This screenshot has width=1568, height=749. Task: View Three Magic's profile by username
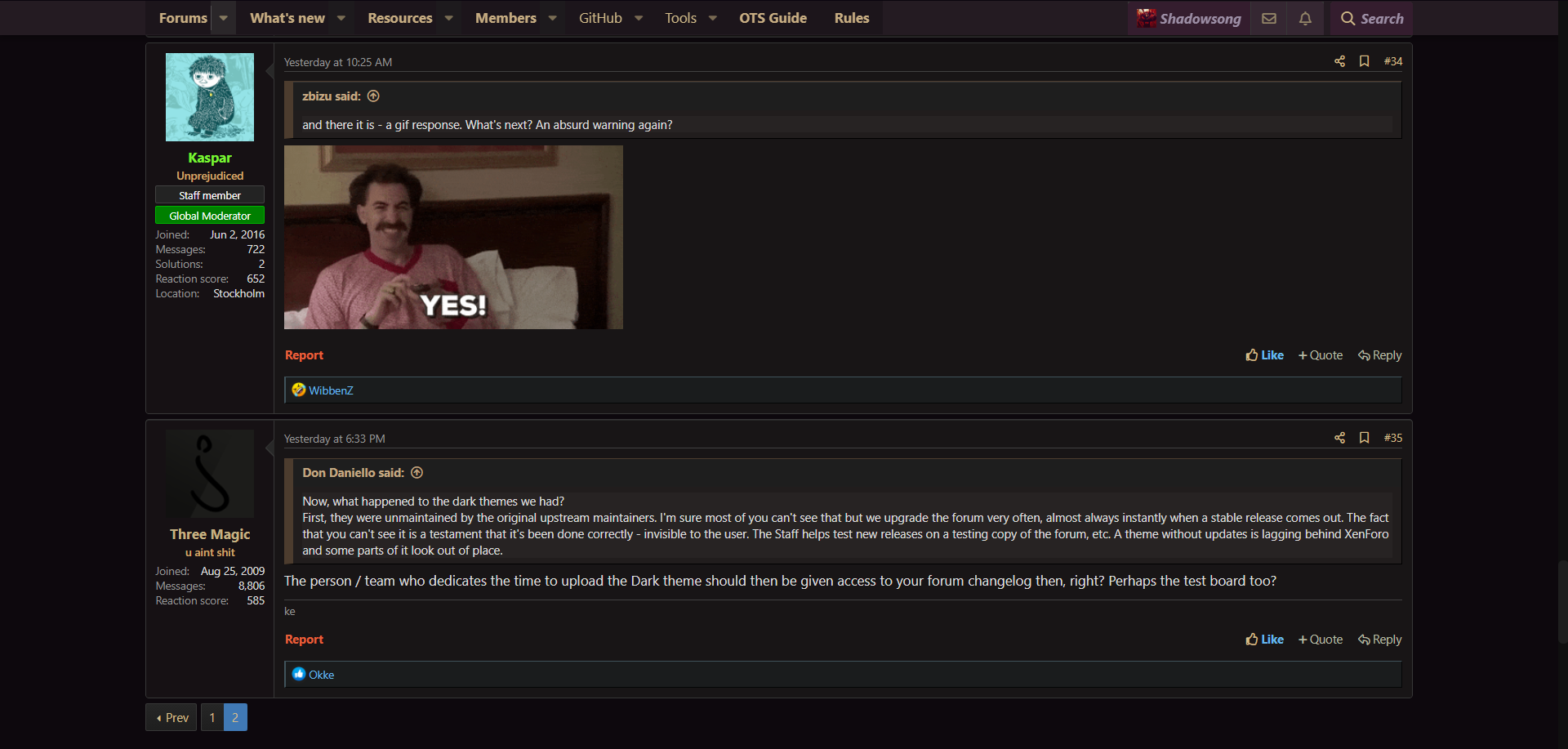[x=210, y=534]
